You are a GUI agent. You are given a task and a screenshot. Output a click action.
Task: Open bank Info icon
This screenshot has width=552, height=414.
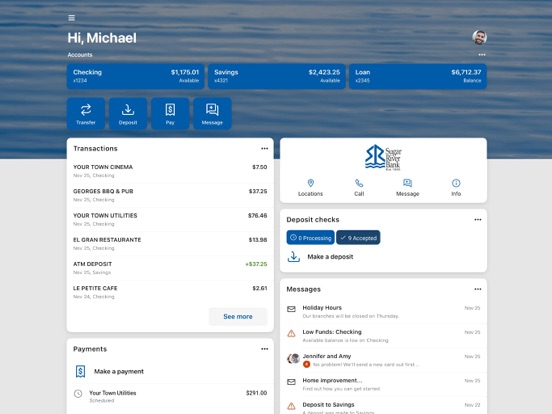click(456, 183)
